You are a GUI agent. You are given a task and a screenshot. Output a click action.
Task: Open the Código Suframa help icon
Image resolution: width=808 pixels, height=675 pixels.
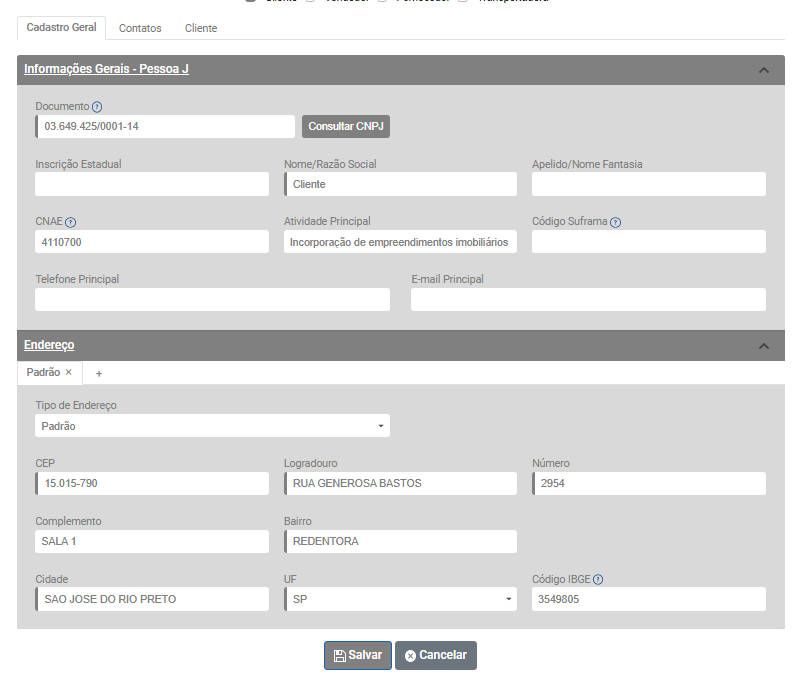click(x=615, y=223)
